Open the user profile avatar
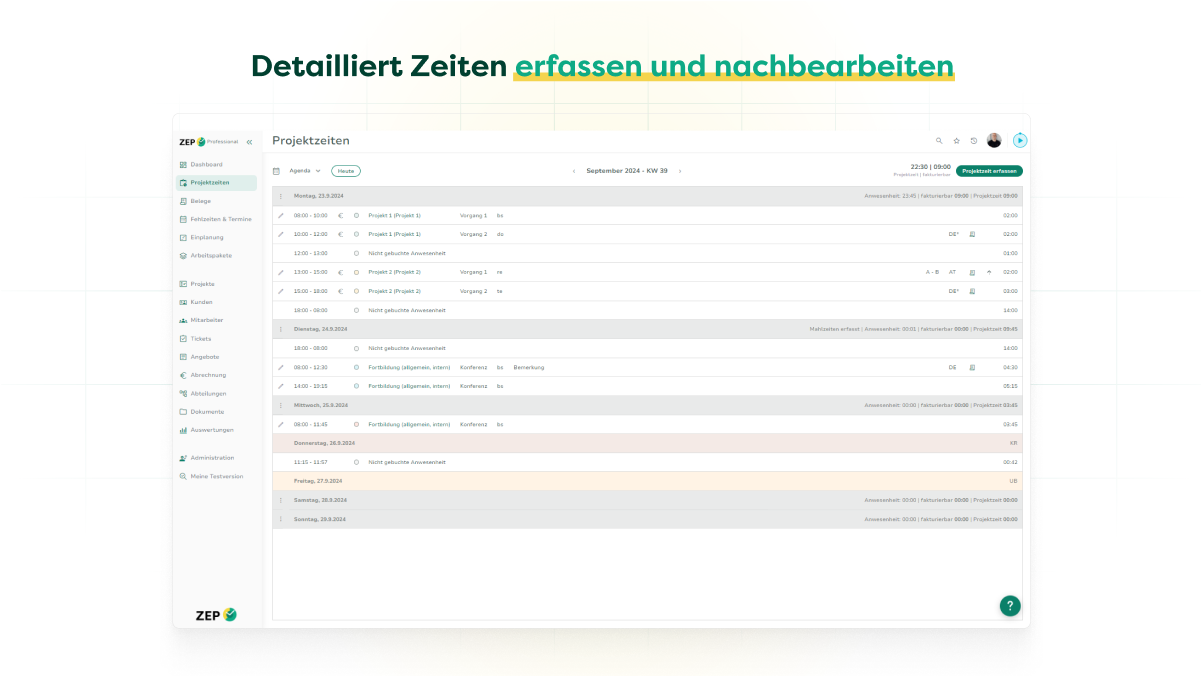 [x=994, y=141]
